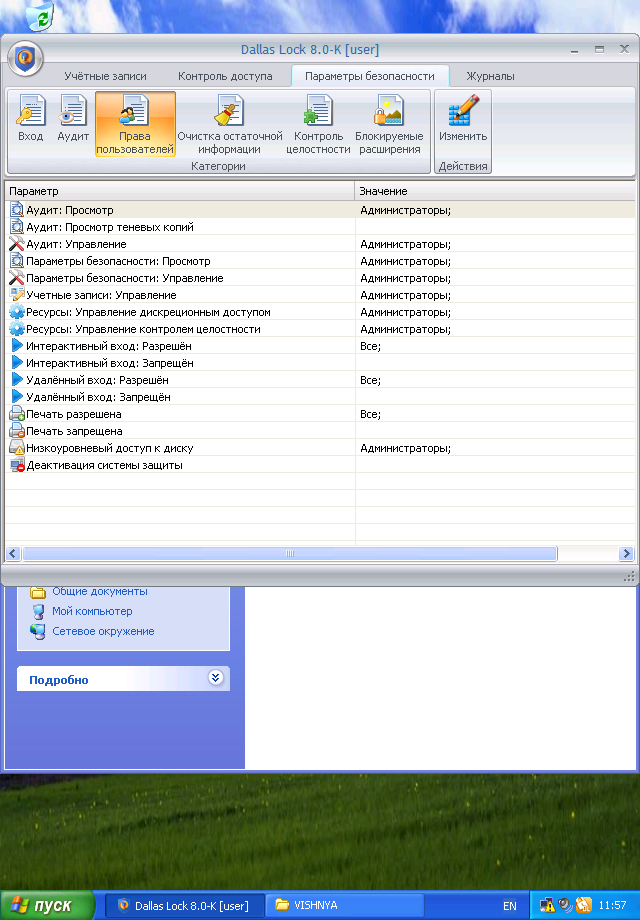The height and width of the screenshot is (920, 640).
Task: Select Учетные записи: Управление text
Action: point(101,295)
